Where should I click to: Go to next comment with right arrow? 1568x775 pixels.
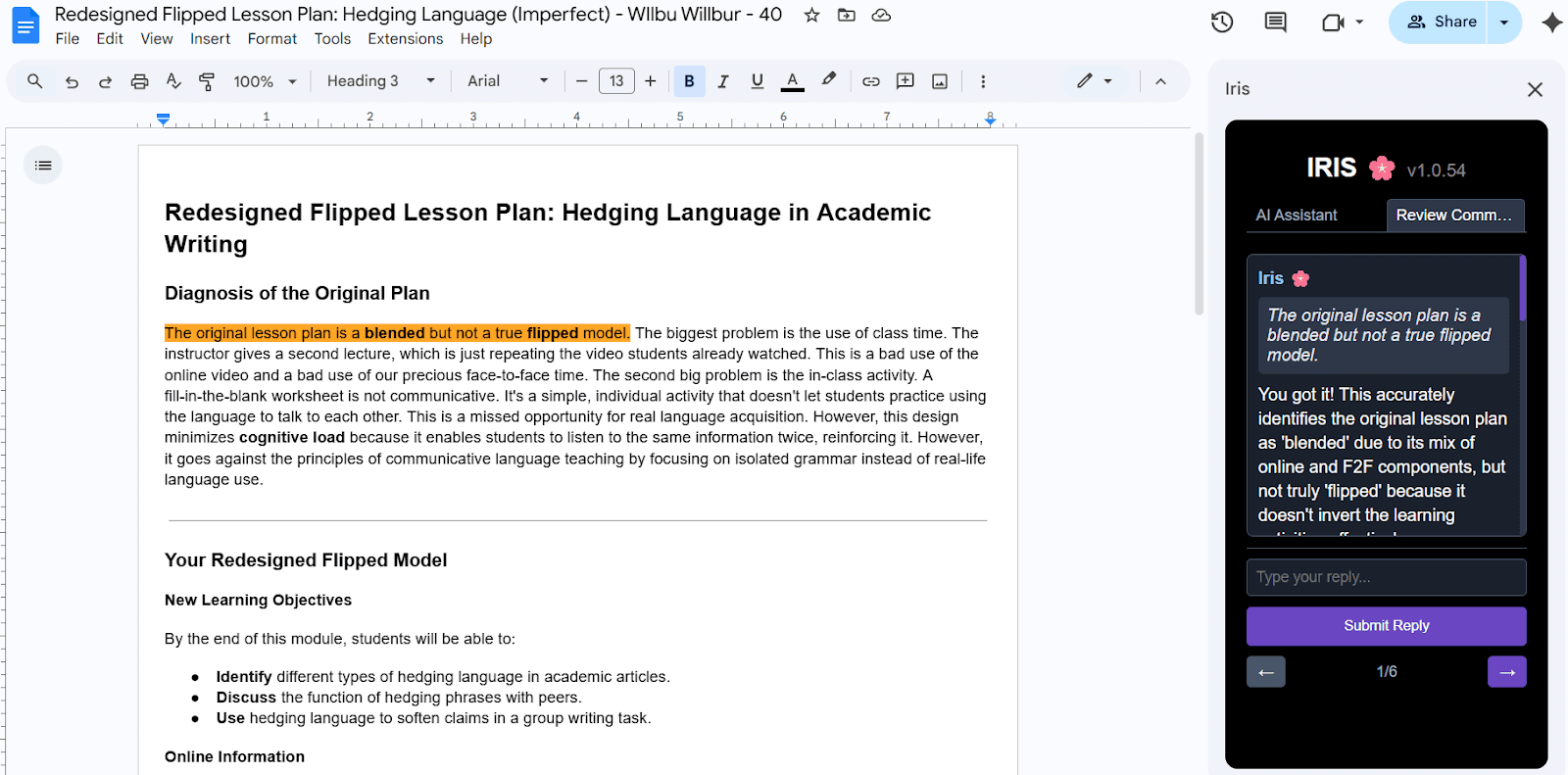coord(1506,672)
